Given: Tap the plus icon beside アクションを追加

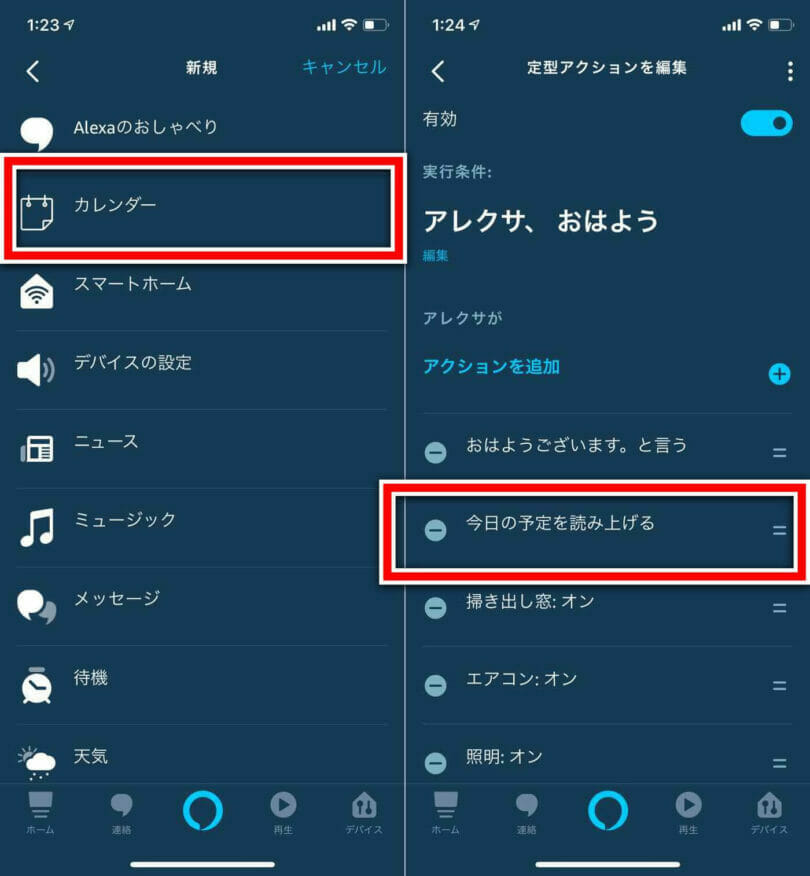Looking at the screenshot, I should point(779,374).
